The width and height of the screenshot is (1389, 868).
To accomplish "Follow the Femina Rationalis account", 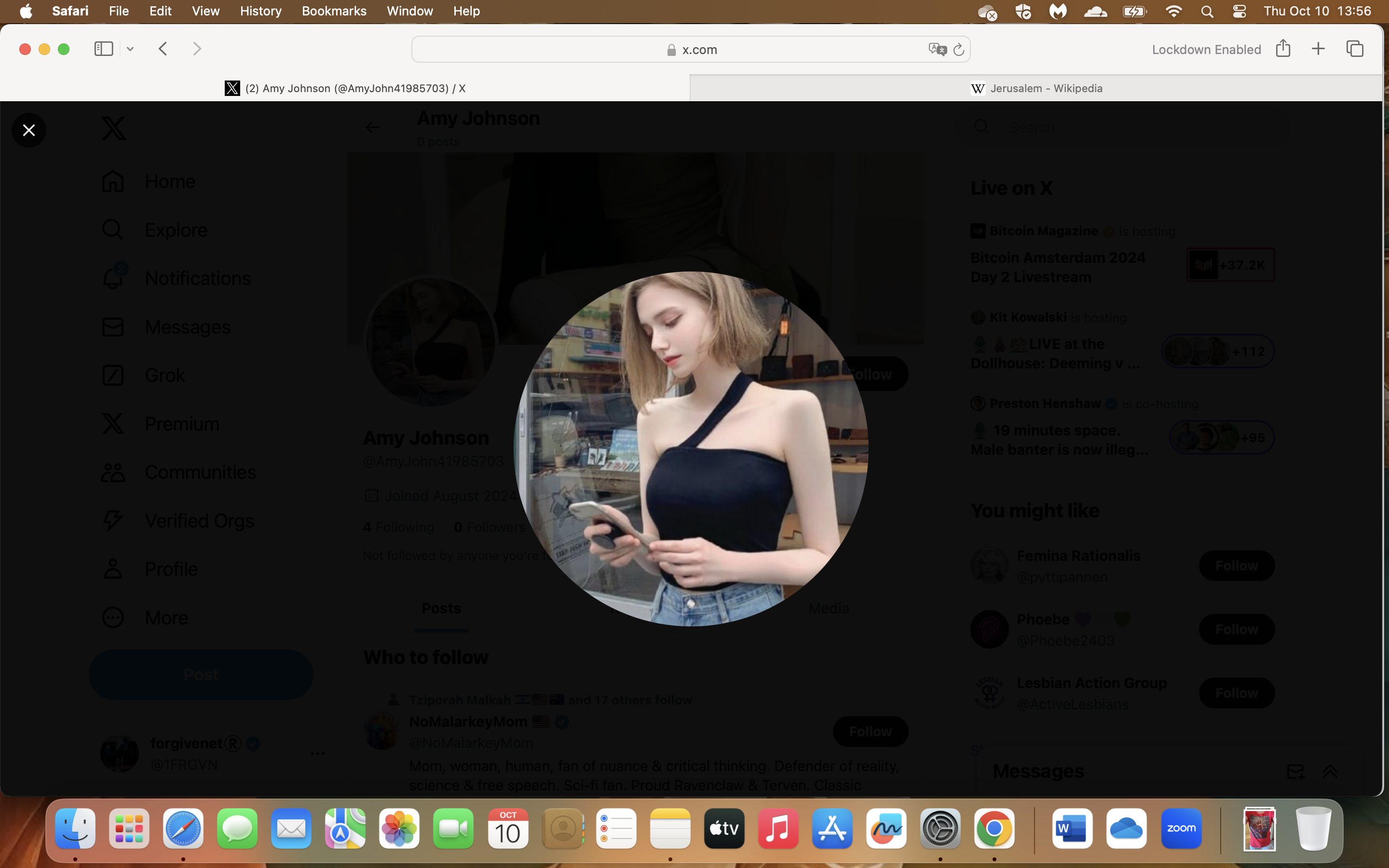I will (1236, 566).
